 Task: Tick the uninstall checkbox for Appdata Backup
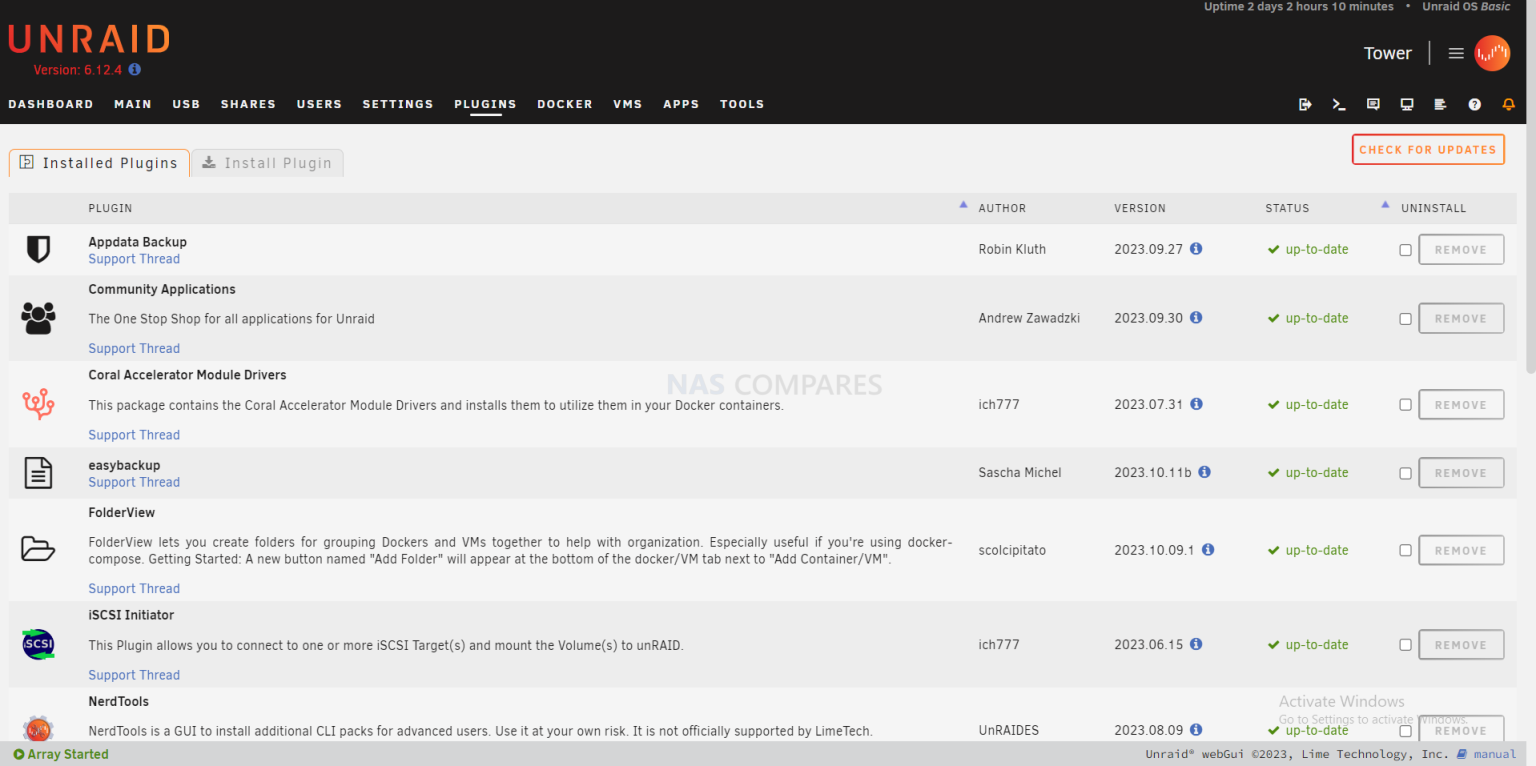(x=1405, y=250)
